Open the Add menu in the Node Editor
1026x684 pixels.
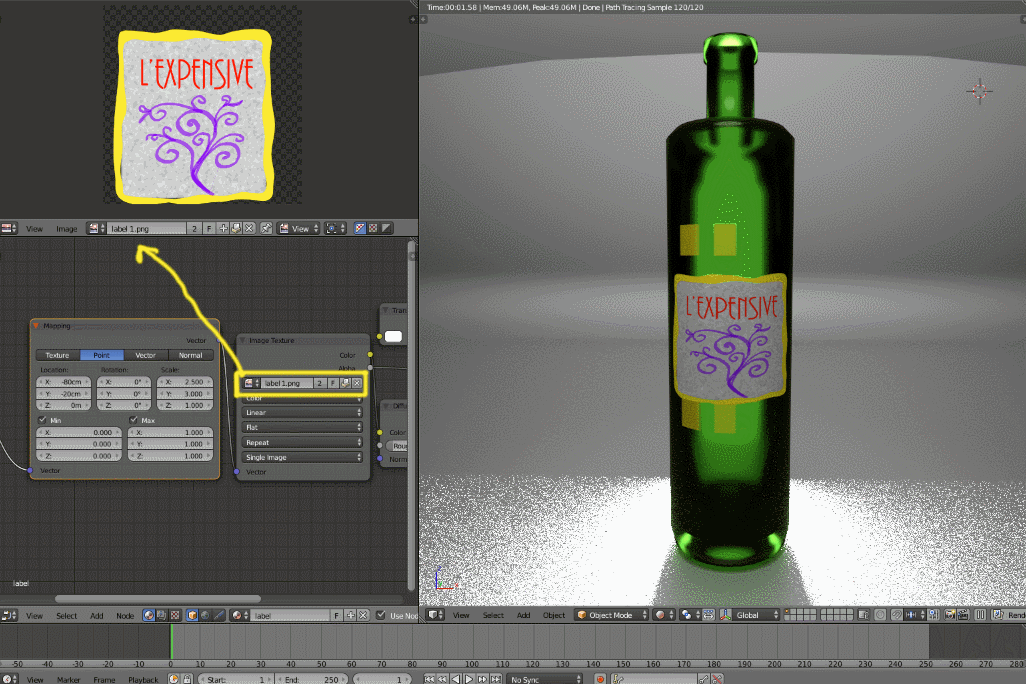(x=97, y=615)
